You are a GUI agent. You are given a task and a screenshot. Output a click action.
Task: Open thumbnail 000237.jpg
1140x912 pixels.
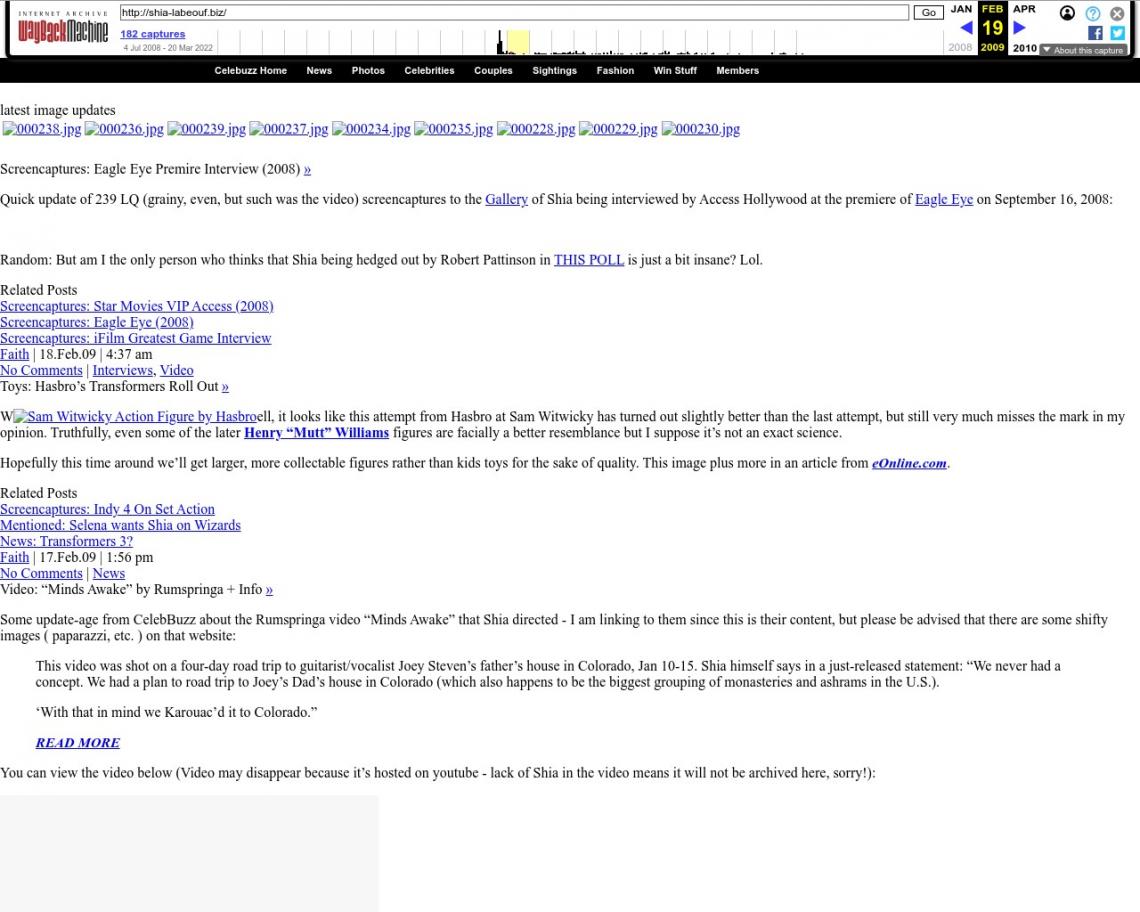[x=289, y=129]
